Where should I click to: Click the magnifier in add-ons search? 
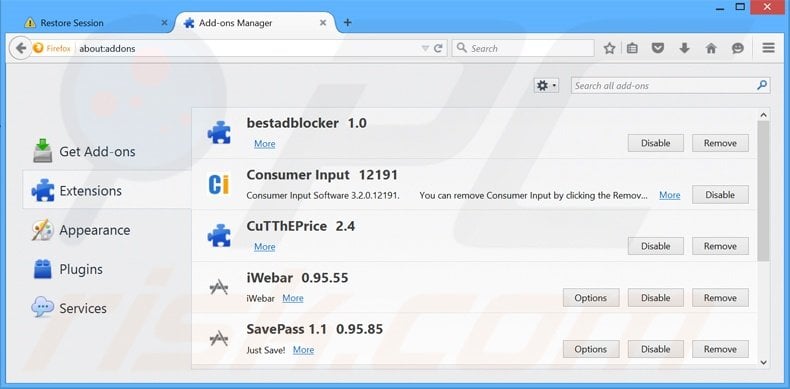click(762, 85)
